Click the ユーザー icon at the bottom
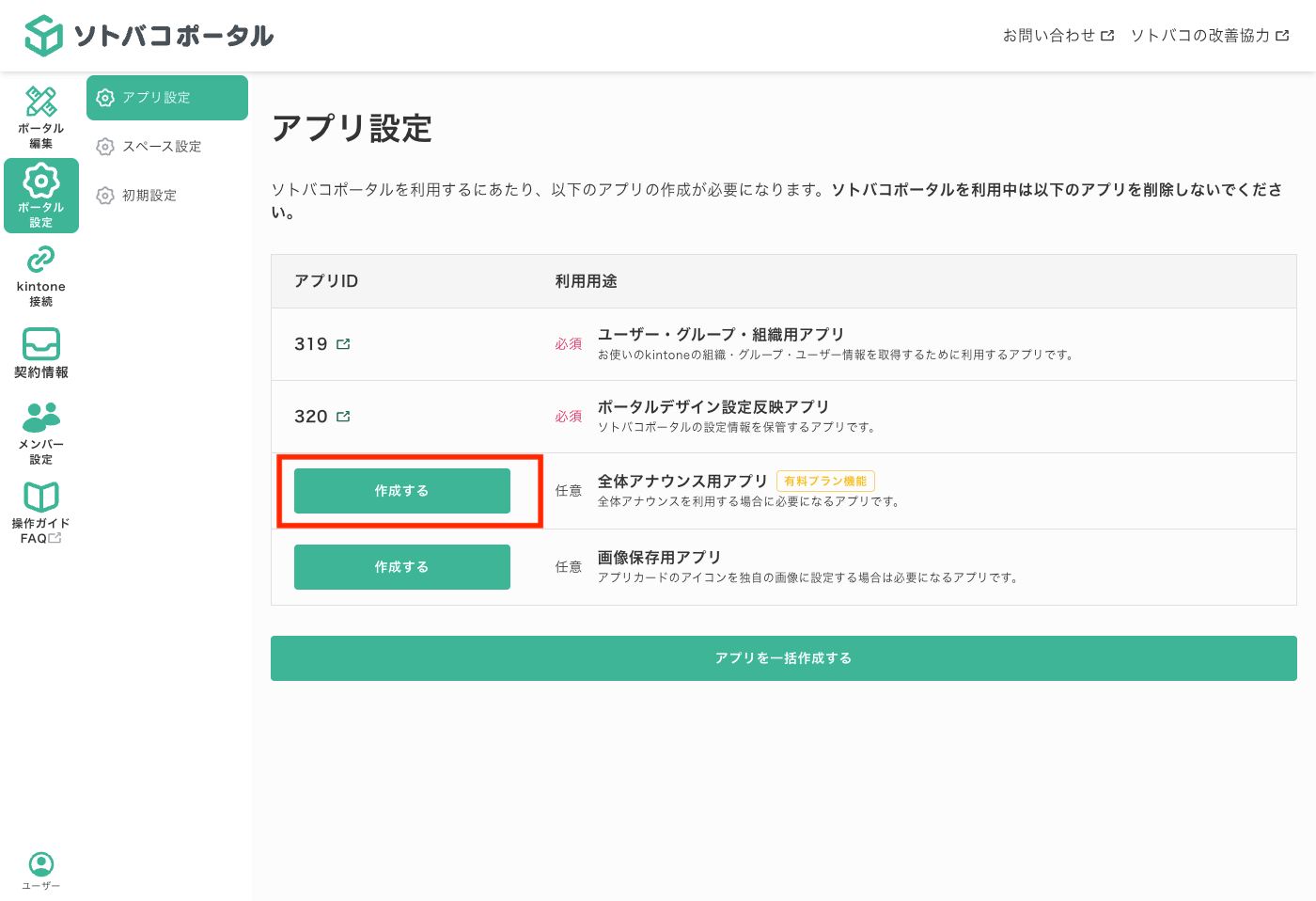 coord(40,866)
